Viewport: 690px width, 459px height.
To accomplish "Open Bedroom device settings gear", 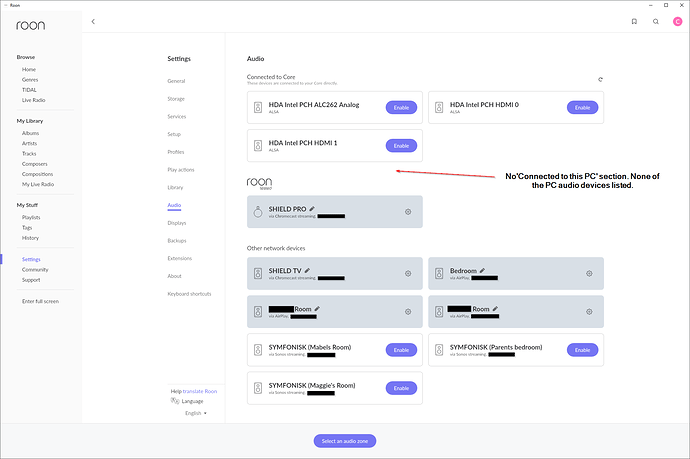I will (x=589, y=273).
